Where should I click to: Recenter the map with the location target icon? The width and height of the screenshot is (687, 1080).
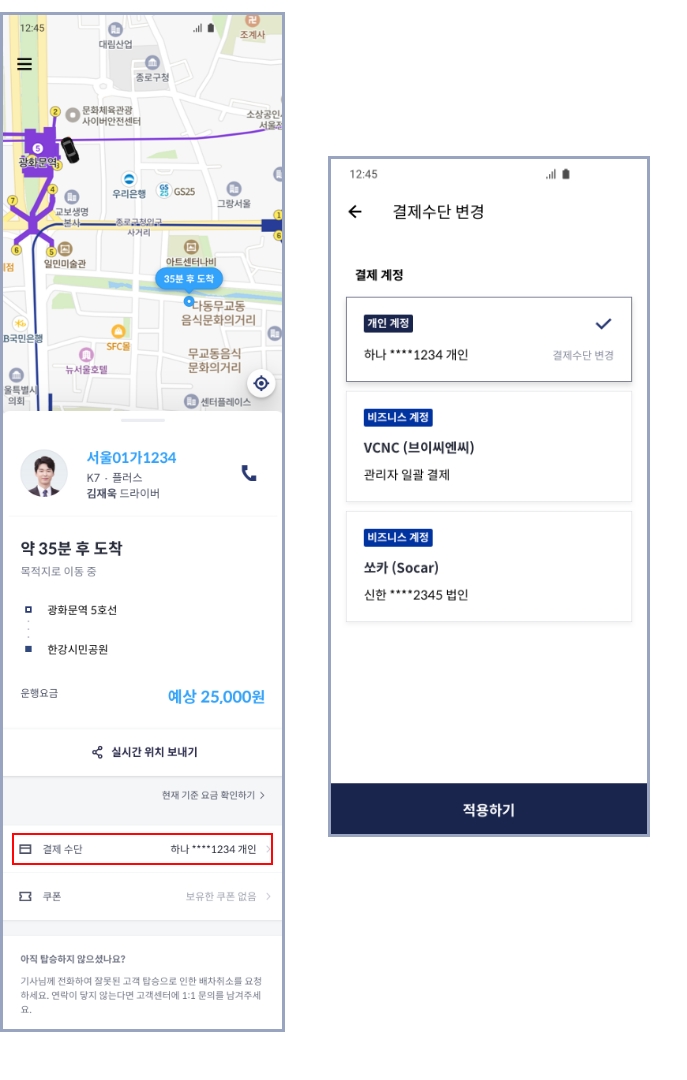pyautogui.click(x=261, y=383)
